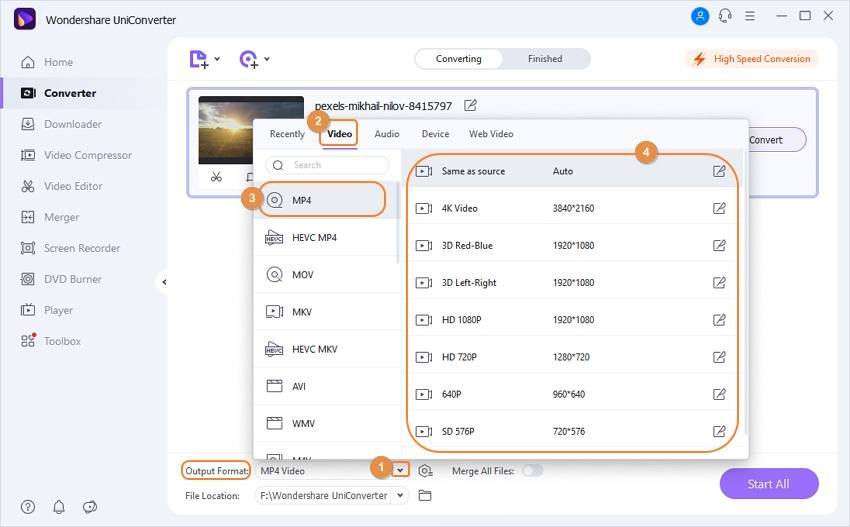This screenshot has width=850, height=527.
Task: Expand the add-from-device dropdown arrow in toolbar
Action: [x=267, y=60]
